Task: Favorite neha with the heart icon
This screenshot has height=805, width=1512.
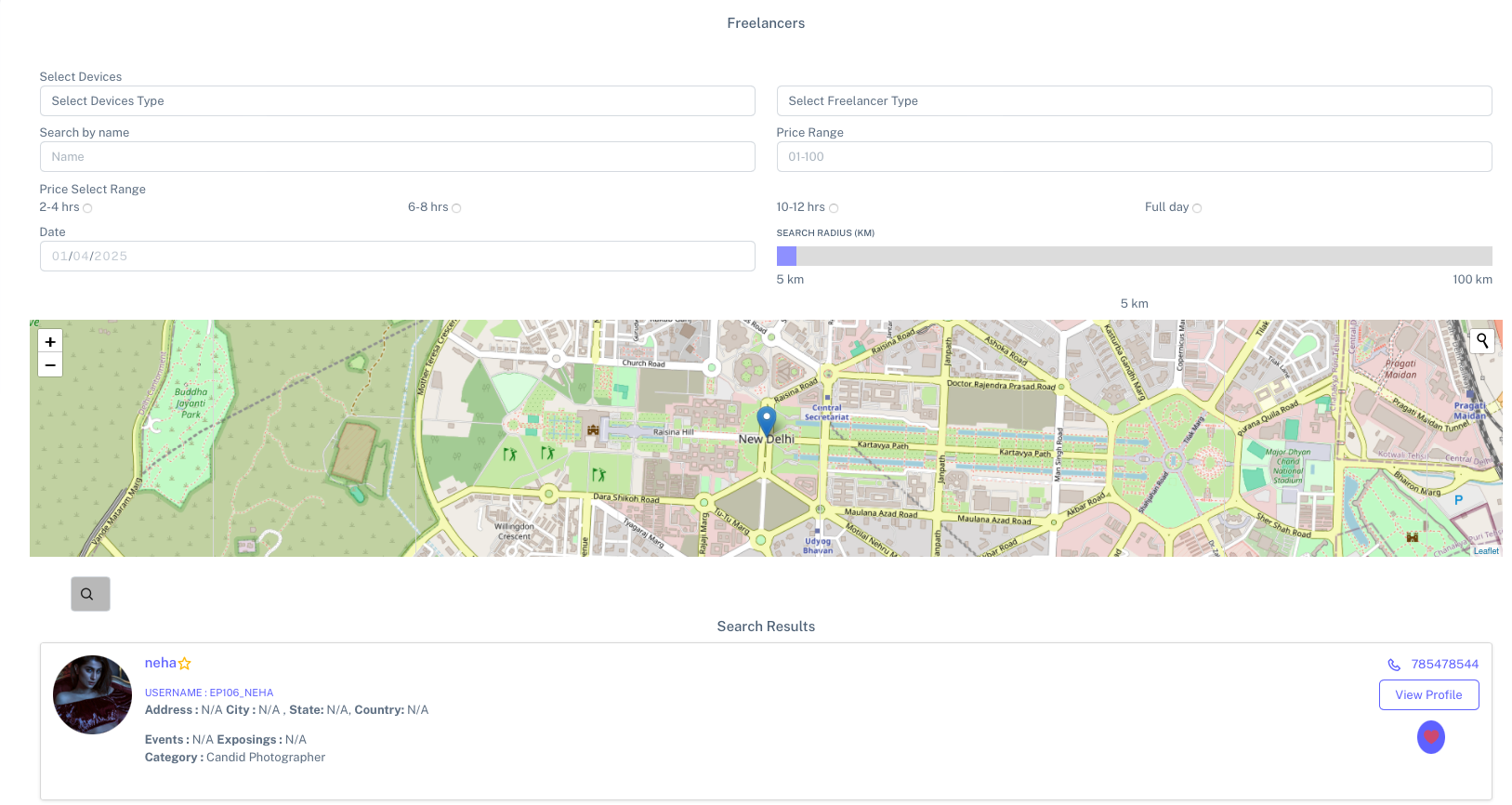Action: [x=1431, y=737]
